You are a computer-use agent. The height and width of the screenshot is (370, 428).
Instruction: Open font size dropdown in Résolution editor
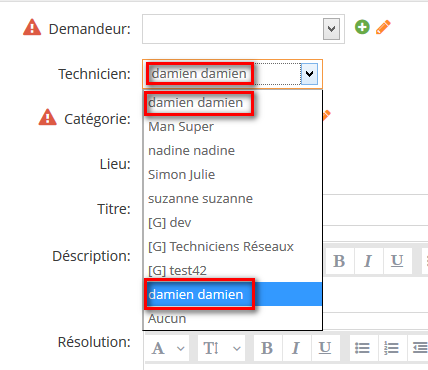click(x=221, y=348)
